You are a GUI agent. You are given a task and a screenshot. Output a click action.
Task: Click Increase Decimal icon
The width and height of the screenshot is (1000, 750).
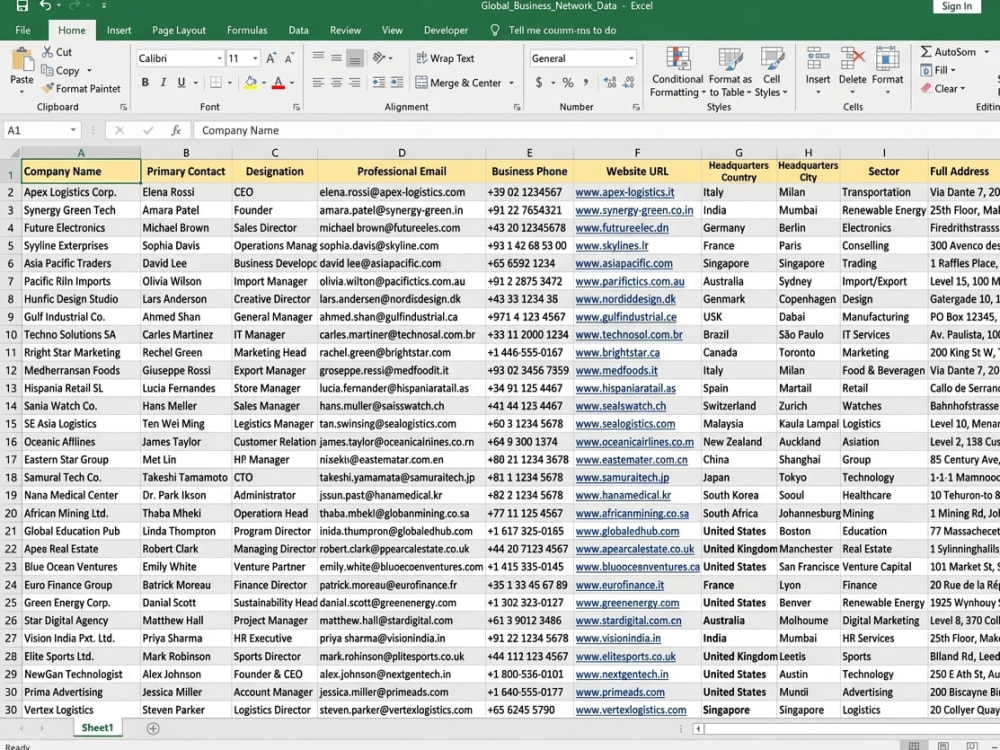tap(610, 82)
